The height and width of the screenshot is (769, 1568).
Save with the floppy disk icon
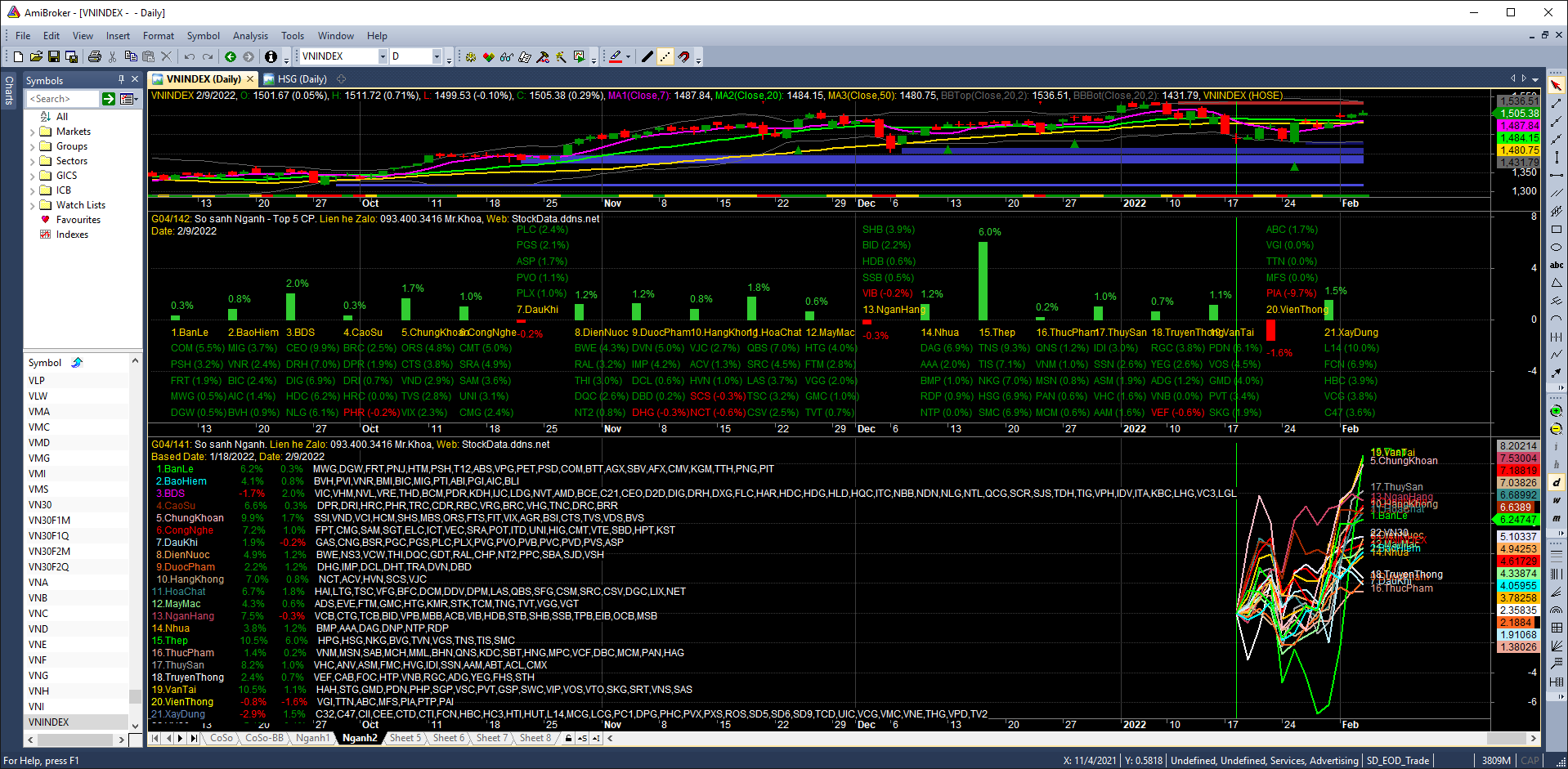pos(54,56)
